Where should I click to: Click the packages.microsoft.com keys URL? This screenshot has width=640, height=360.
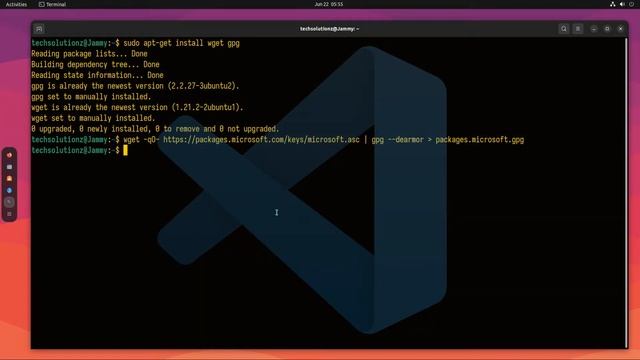coord(261,140)
